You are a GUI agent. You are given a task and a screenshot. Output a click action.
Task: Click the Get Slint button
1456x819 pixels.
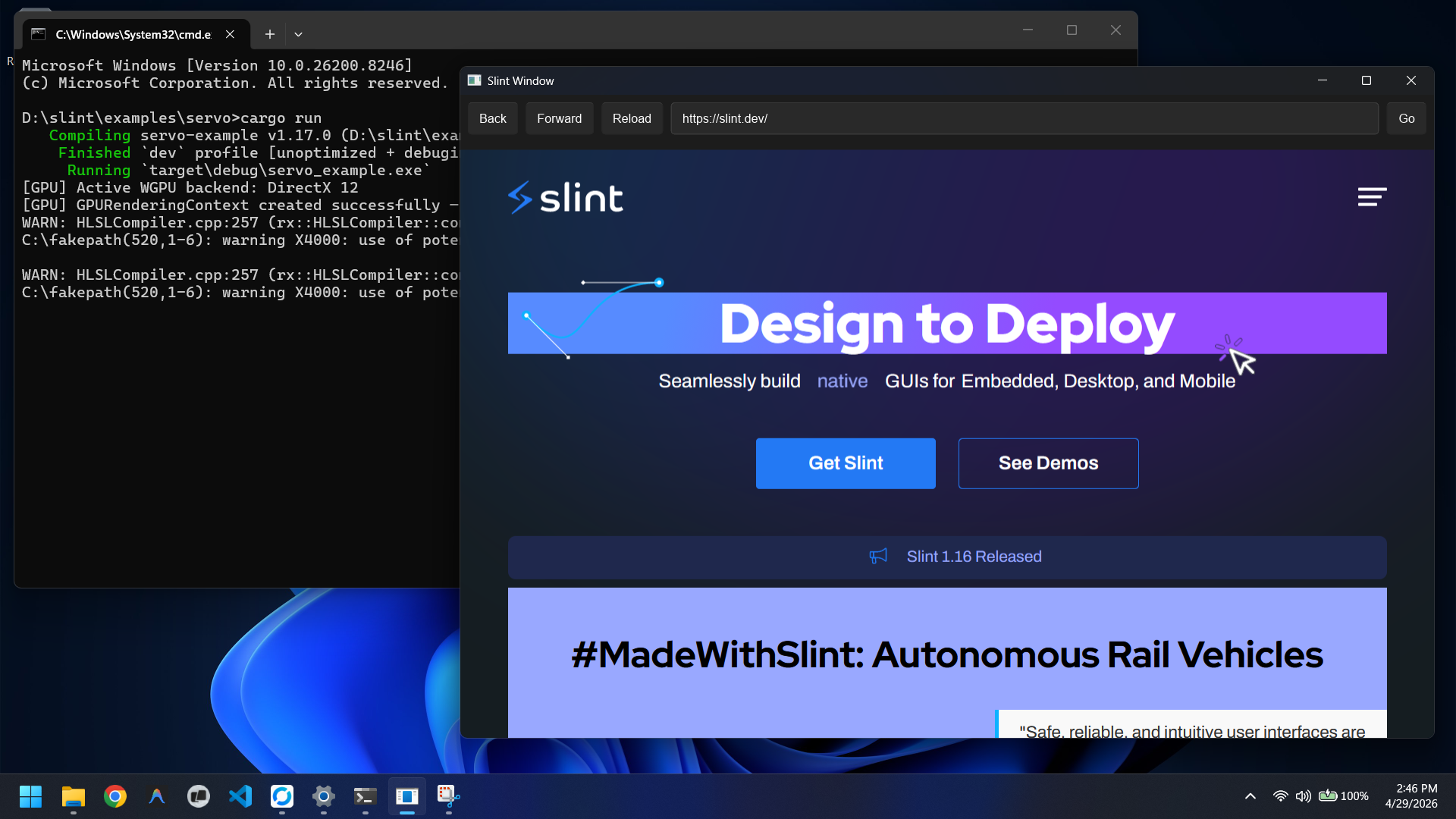(x=846, y=463)
